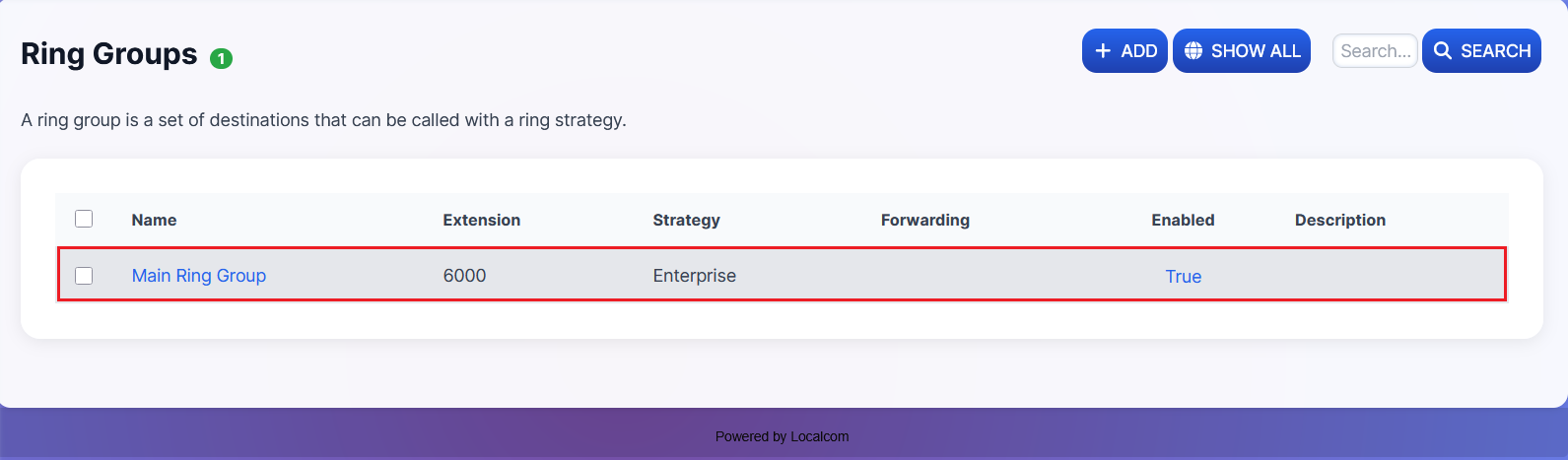
Task: Click the green count badge beside Ring Groups
Action: (x=222, y=59)
